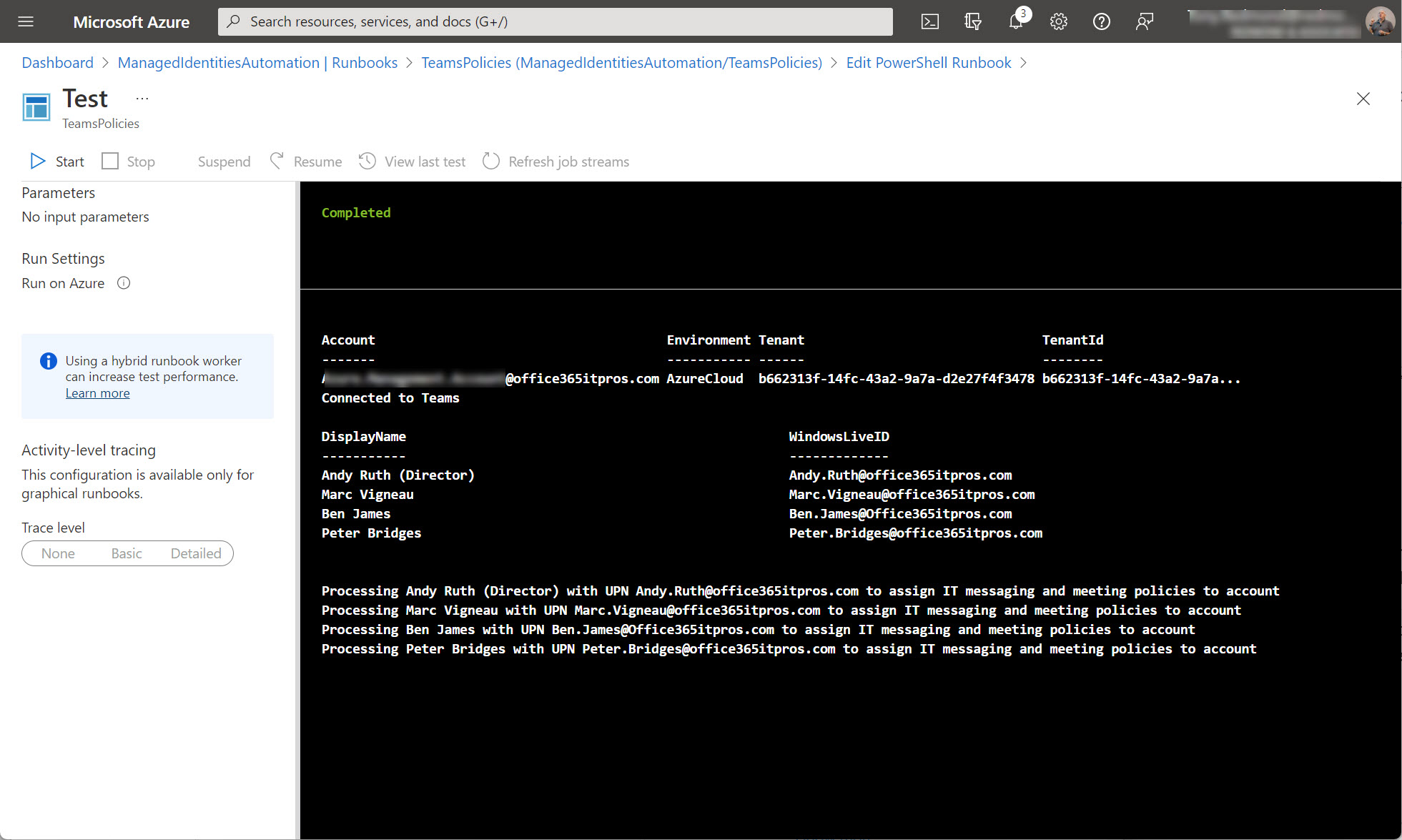Click the Start play icon

[38, 162]
